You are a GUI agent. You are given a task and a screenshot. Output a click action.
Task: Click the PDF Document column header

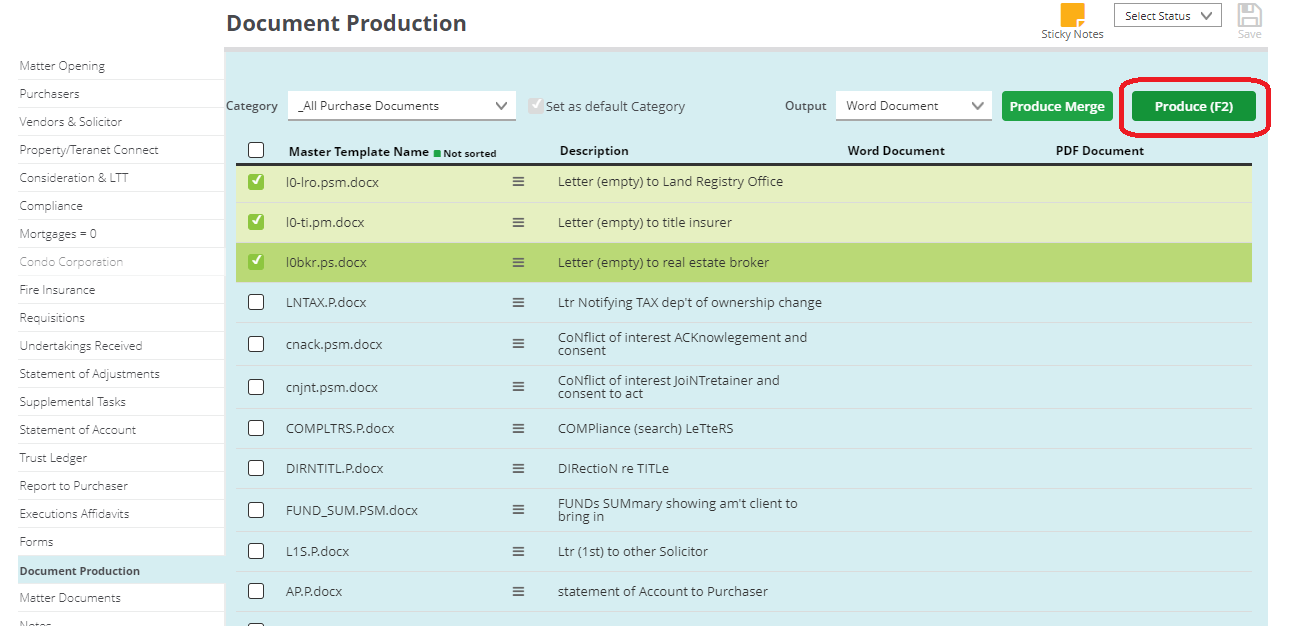1100,151
